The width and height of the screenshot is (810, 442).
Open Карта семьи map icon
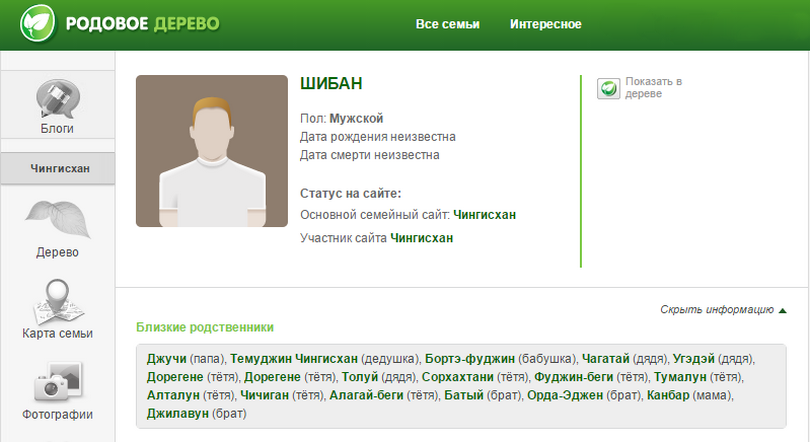(x=57, y=301)
